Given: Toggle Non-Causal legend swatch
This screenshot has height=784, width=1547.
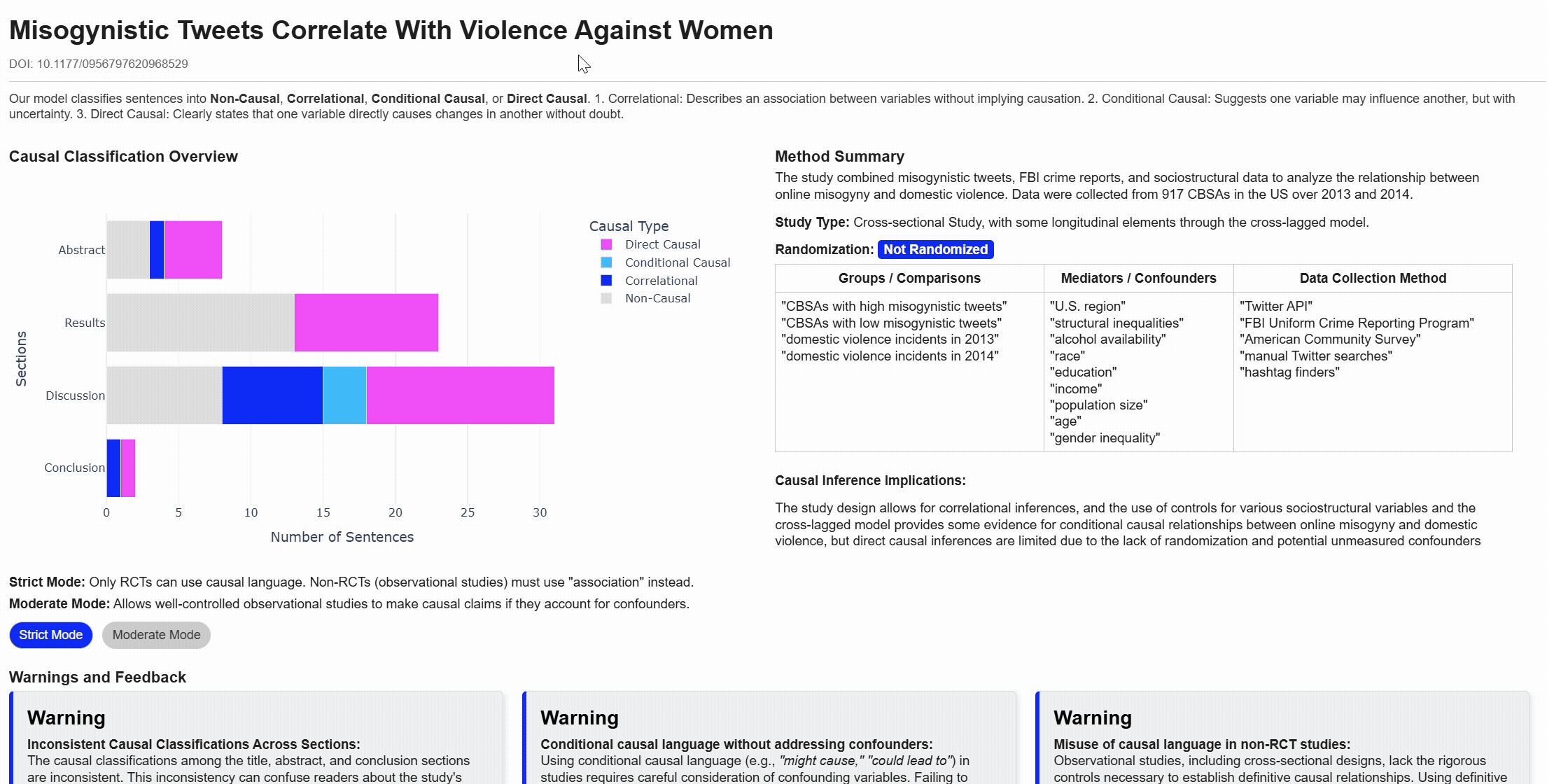Looking at the screenshot, I should (x=606, y=298).
